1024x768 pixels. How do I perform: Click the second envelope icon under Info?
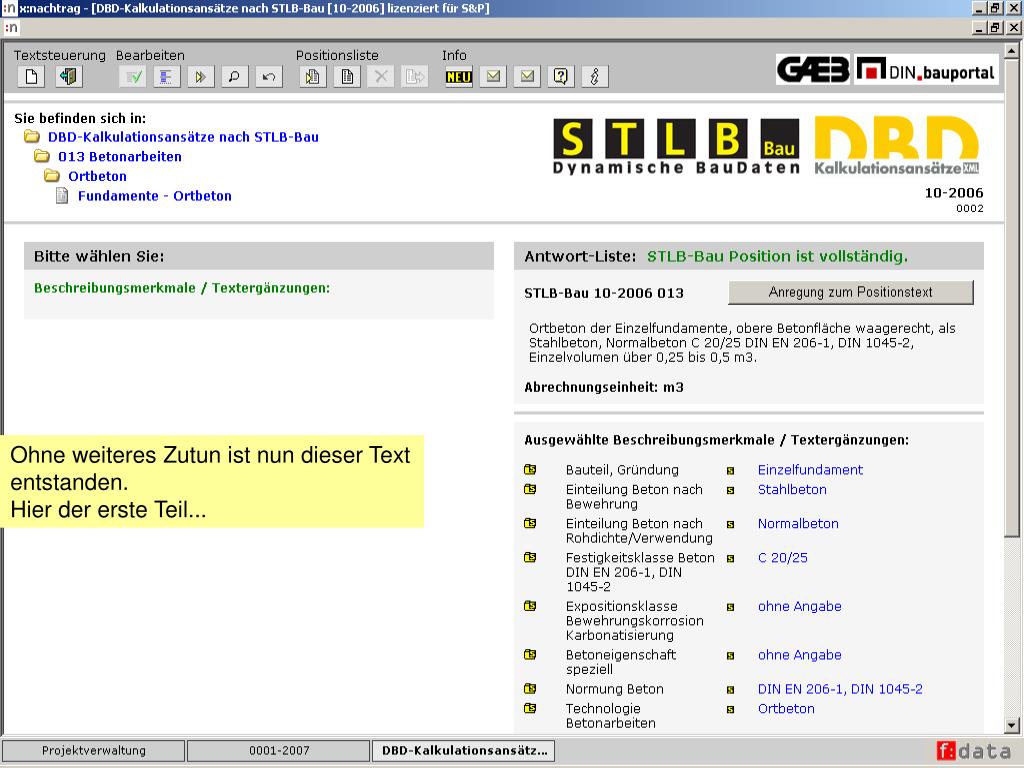527,77
